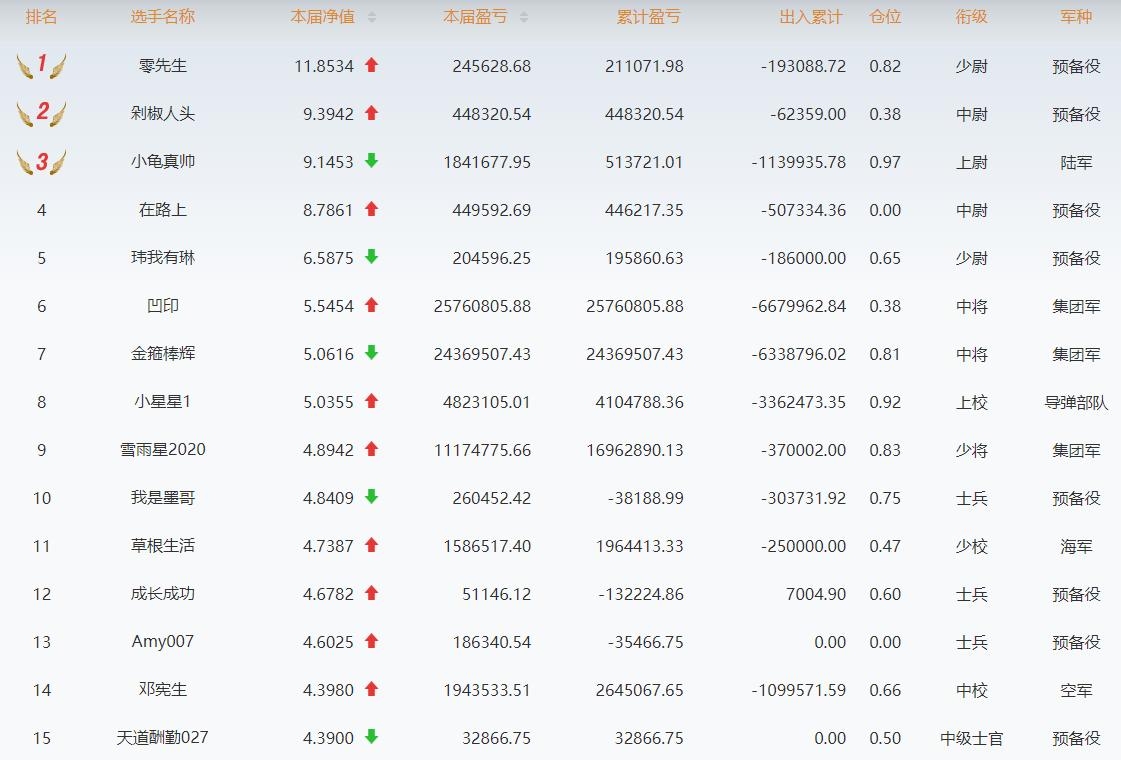Select player 雪雨星2020
This screenshot has height=760, width=1121.
(162, 450)
